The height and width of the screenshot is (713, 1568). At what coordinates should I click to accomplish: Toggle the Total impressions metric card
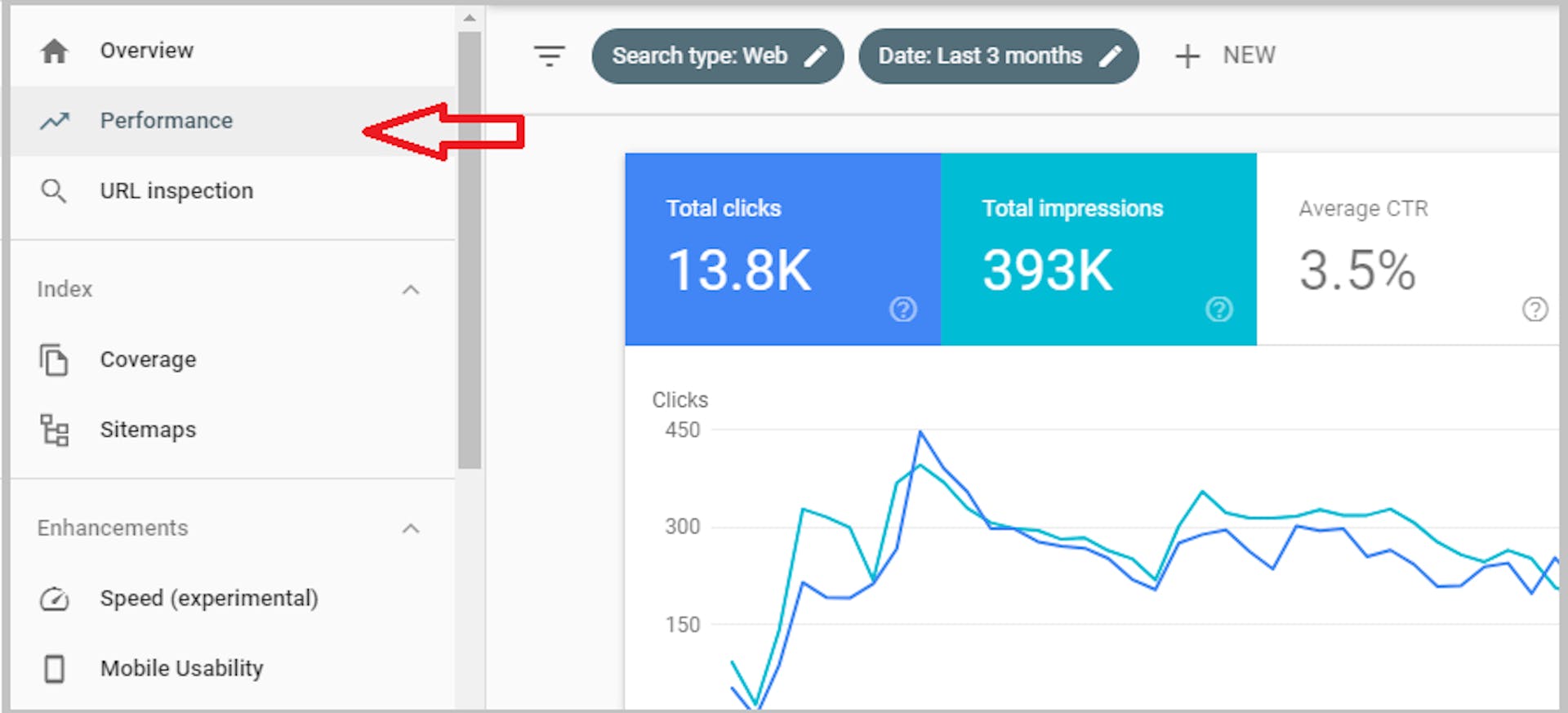pyautogui.click(x=1098, y=248)
